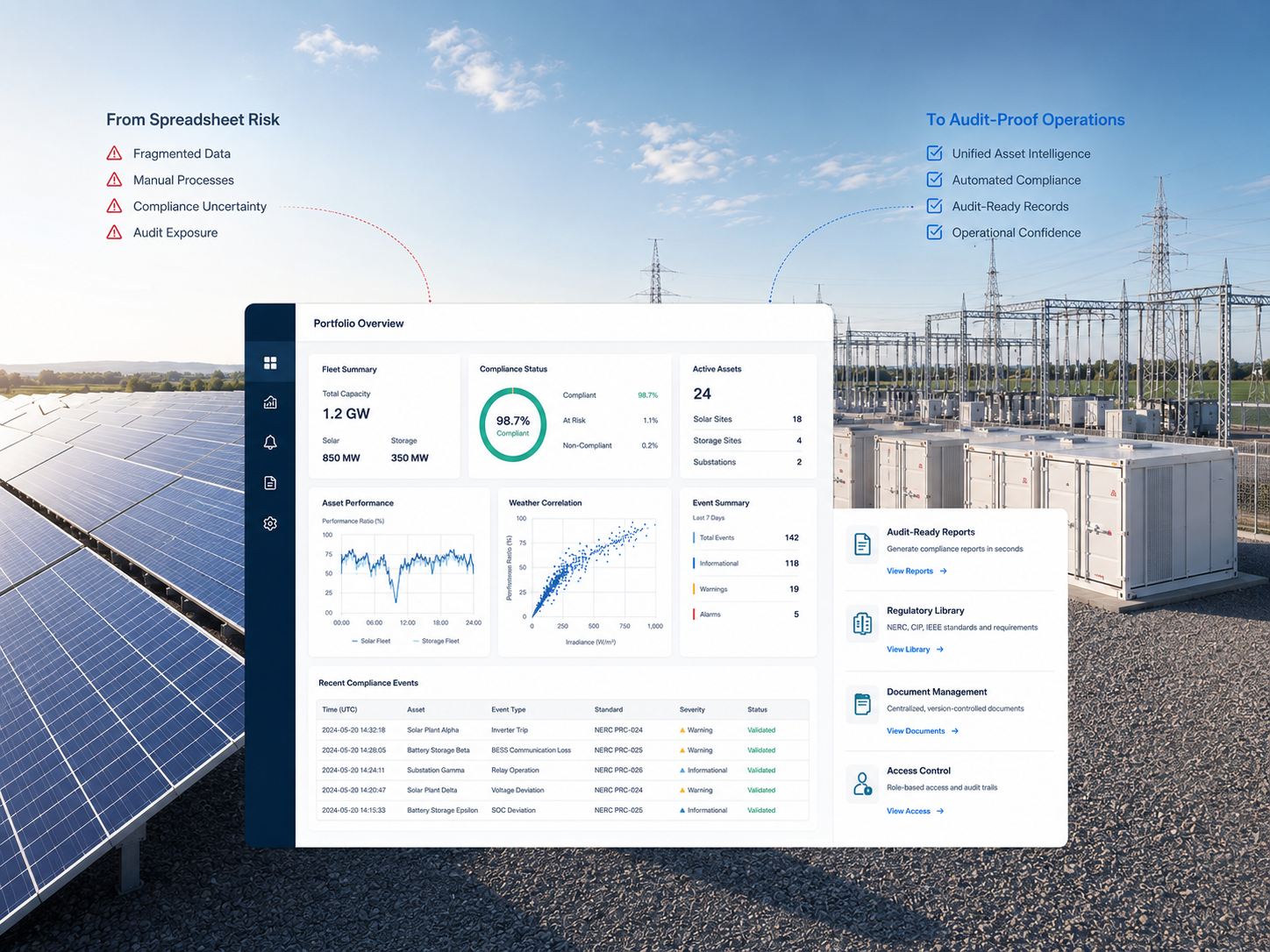
Task: Open the settings gear icon in sidebar
Action: pos(270,523)
